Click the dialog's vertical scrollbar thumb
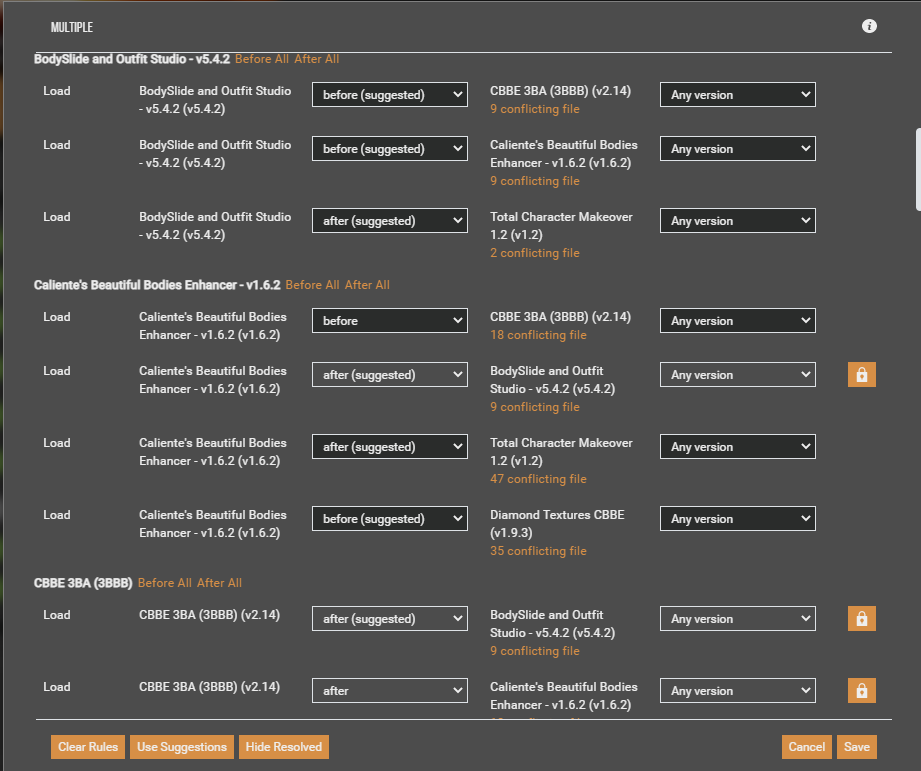This screenshot has height=771, width=921. 918,169
